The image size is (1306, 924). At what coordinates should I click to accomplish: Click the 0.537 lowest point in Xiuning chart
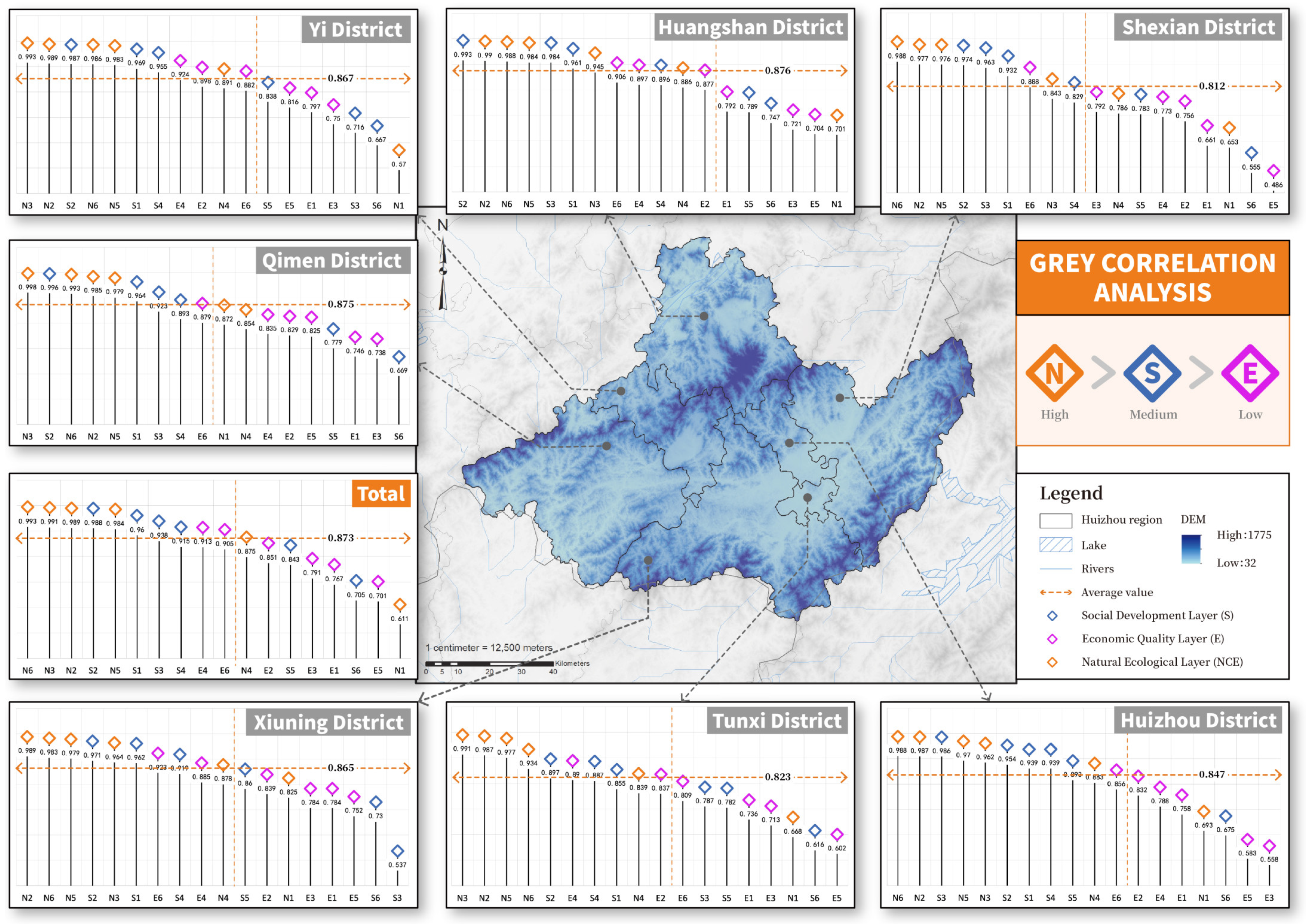coord(397,852)
